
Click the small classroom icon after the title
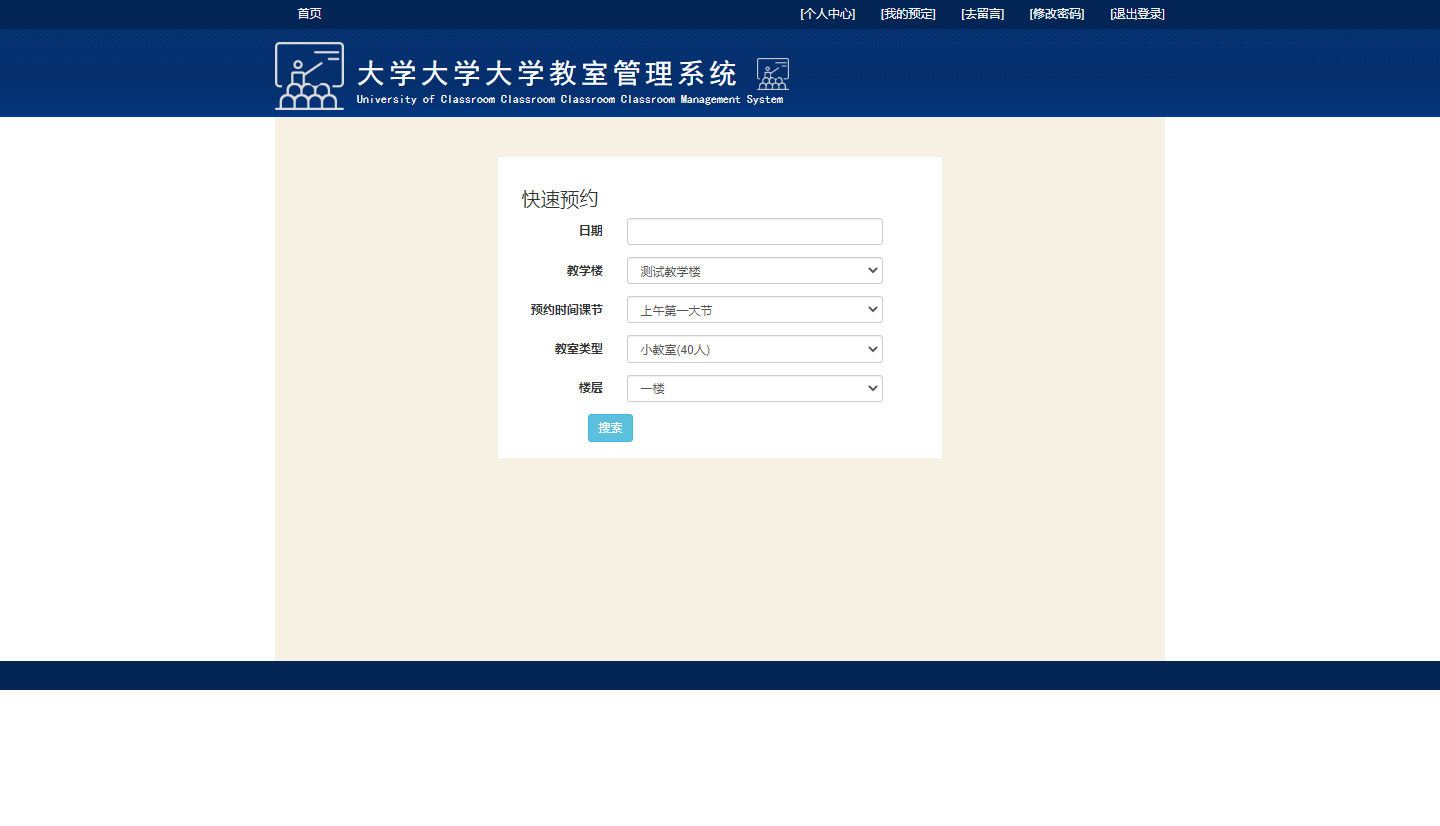coord(773,74)
